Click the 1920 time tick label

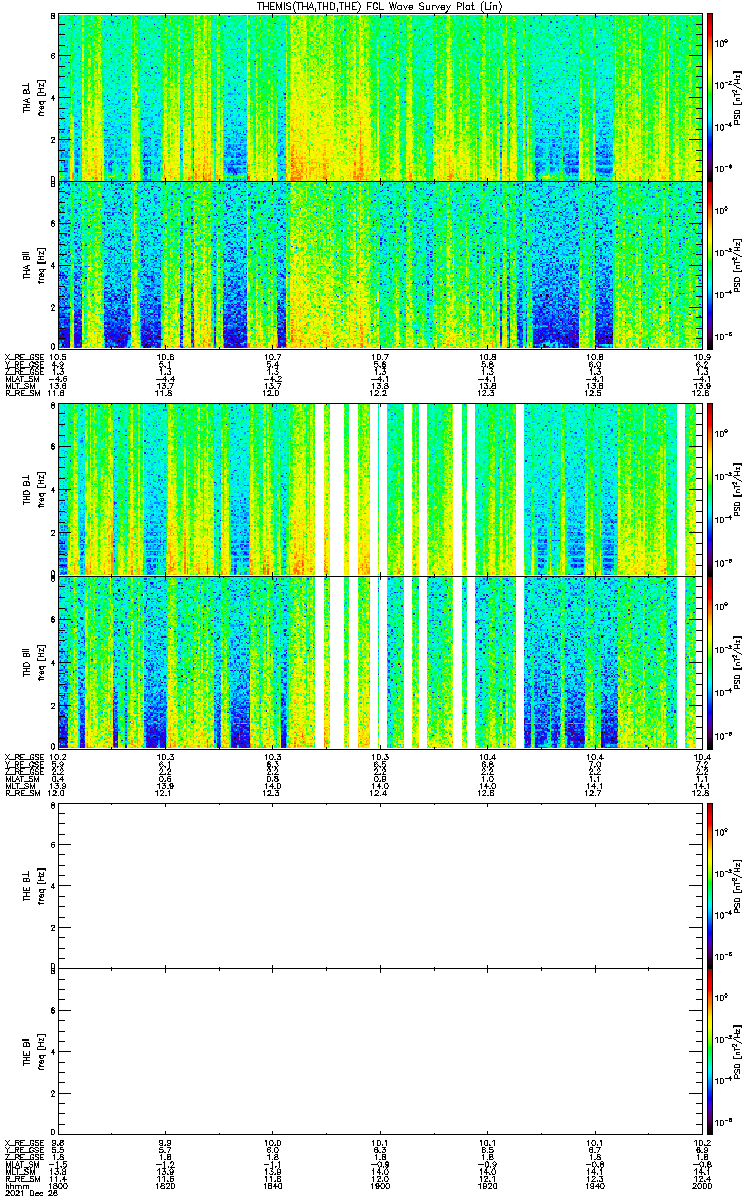487,1187
